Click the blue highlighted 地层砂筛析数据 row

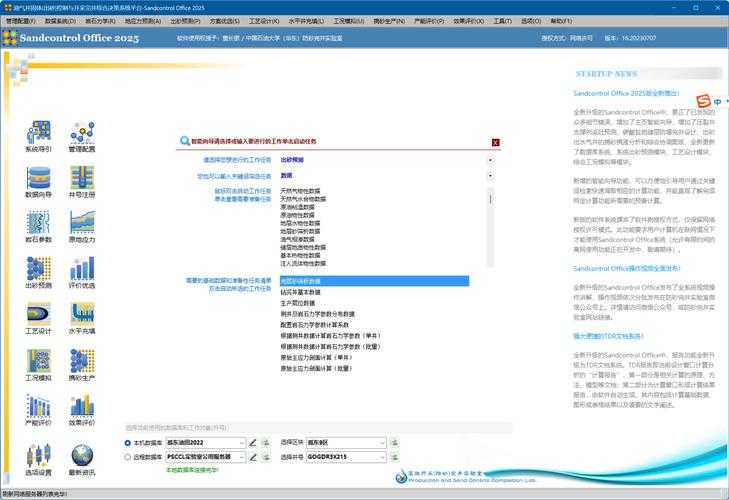pyautogui.click(x=374, y=281)
